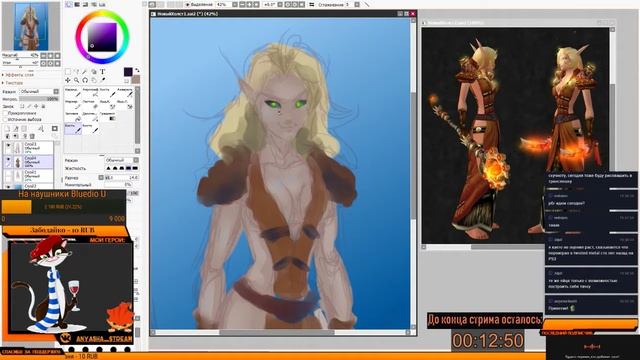The width and height of the screenshot is (640, 360).
Task: Toggle visibility of layer Слой3
Action: click(8, 146)
